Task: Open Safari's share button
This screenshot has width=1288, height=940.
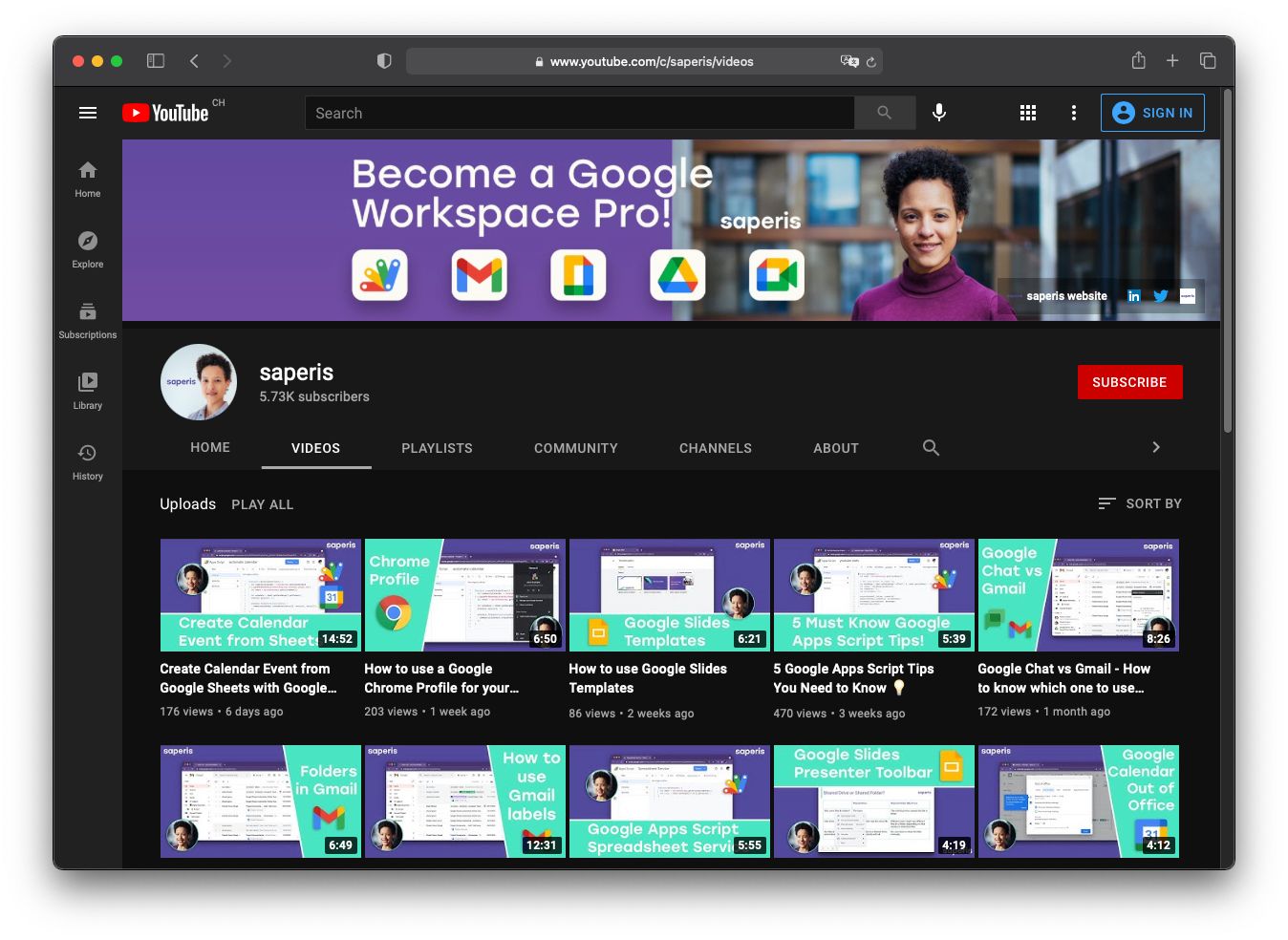Action: [x=1139, y=60]
